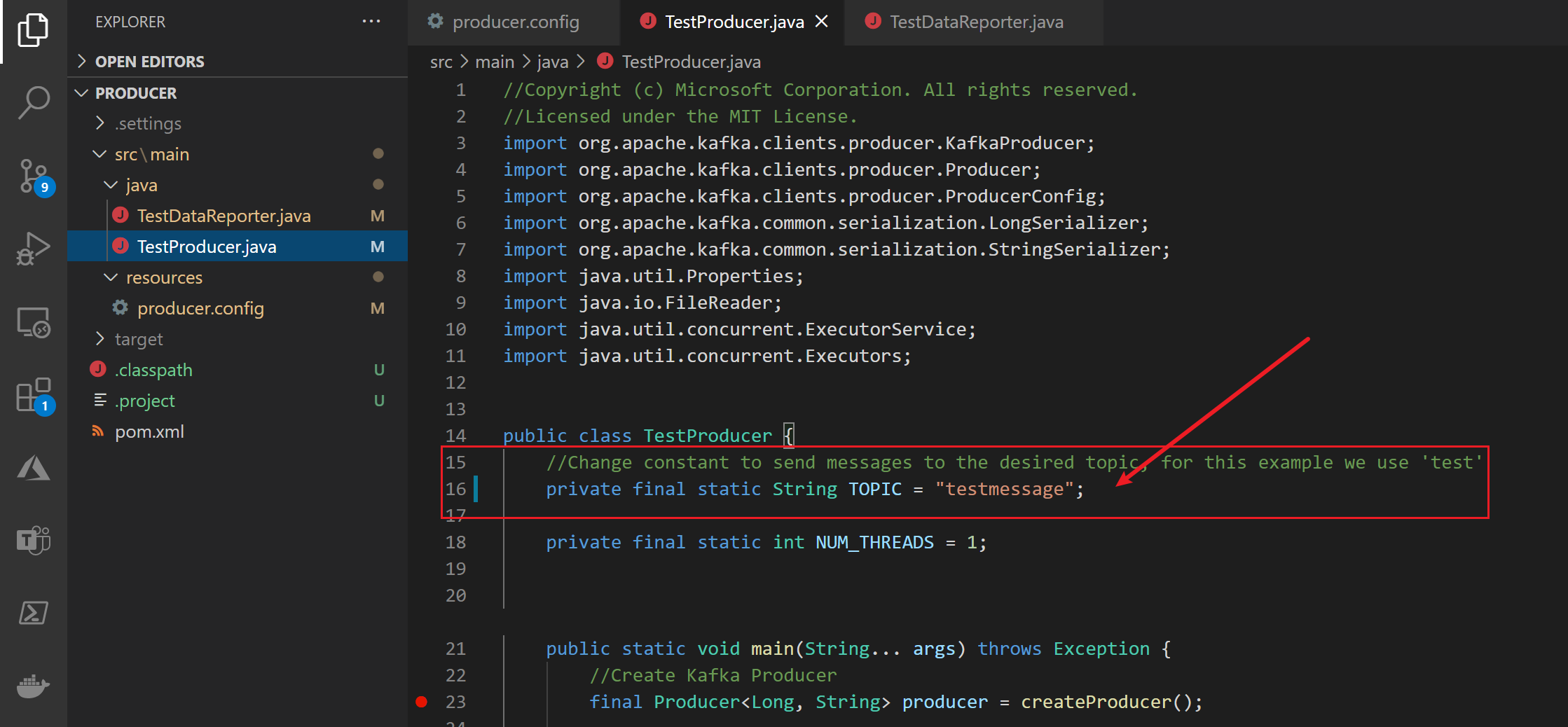This screenshot has width=1568, height=727.
Task: Expand the .settings folder
Action: [147, 124]
